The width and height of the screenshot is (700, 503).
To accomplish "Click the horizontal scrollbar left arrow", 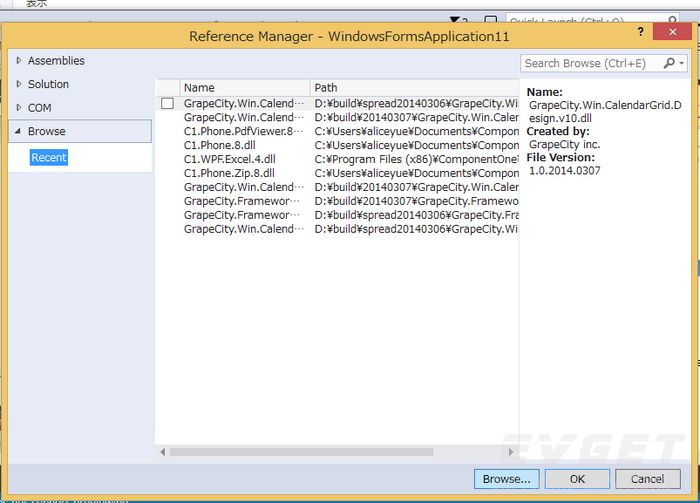I will (162, 452).
